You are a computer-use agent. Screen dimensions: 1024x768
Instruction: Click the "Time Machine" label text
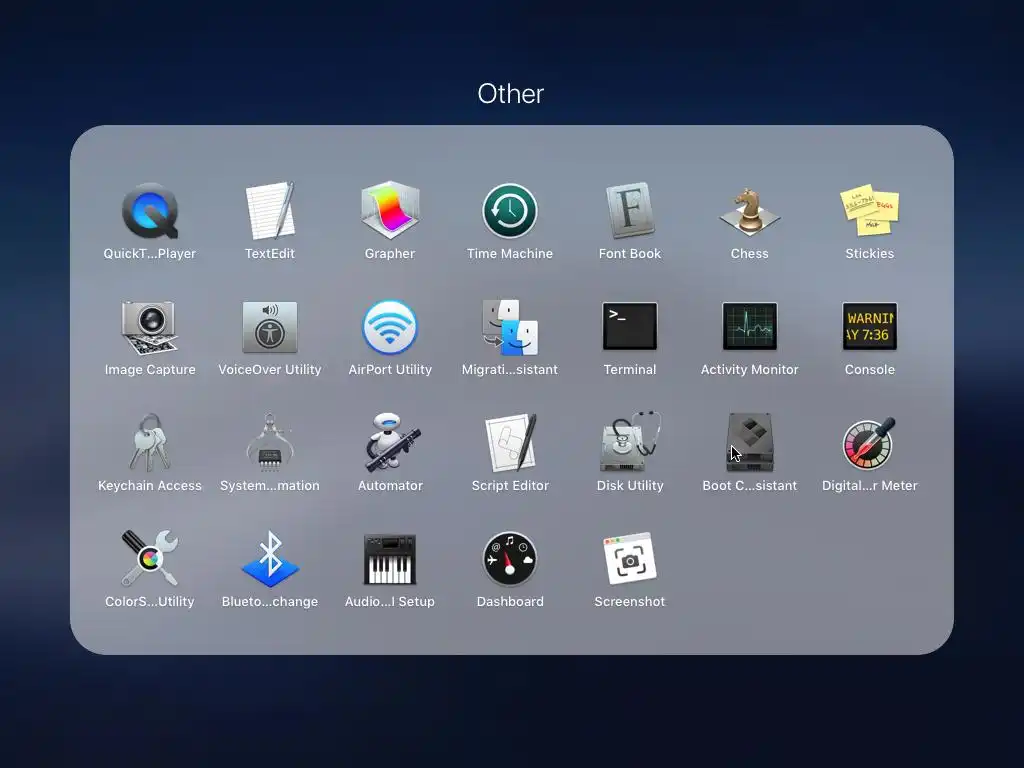tap(510, 253)
